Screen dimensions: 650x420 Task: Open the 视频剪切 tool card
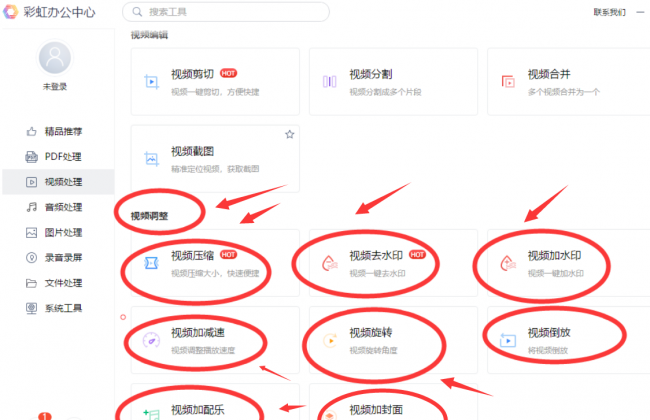215,82
